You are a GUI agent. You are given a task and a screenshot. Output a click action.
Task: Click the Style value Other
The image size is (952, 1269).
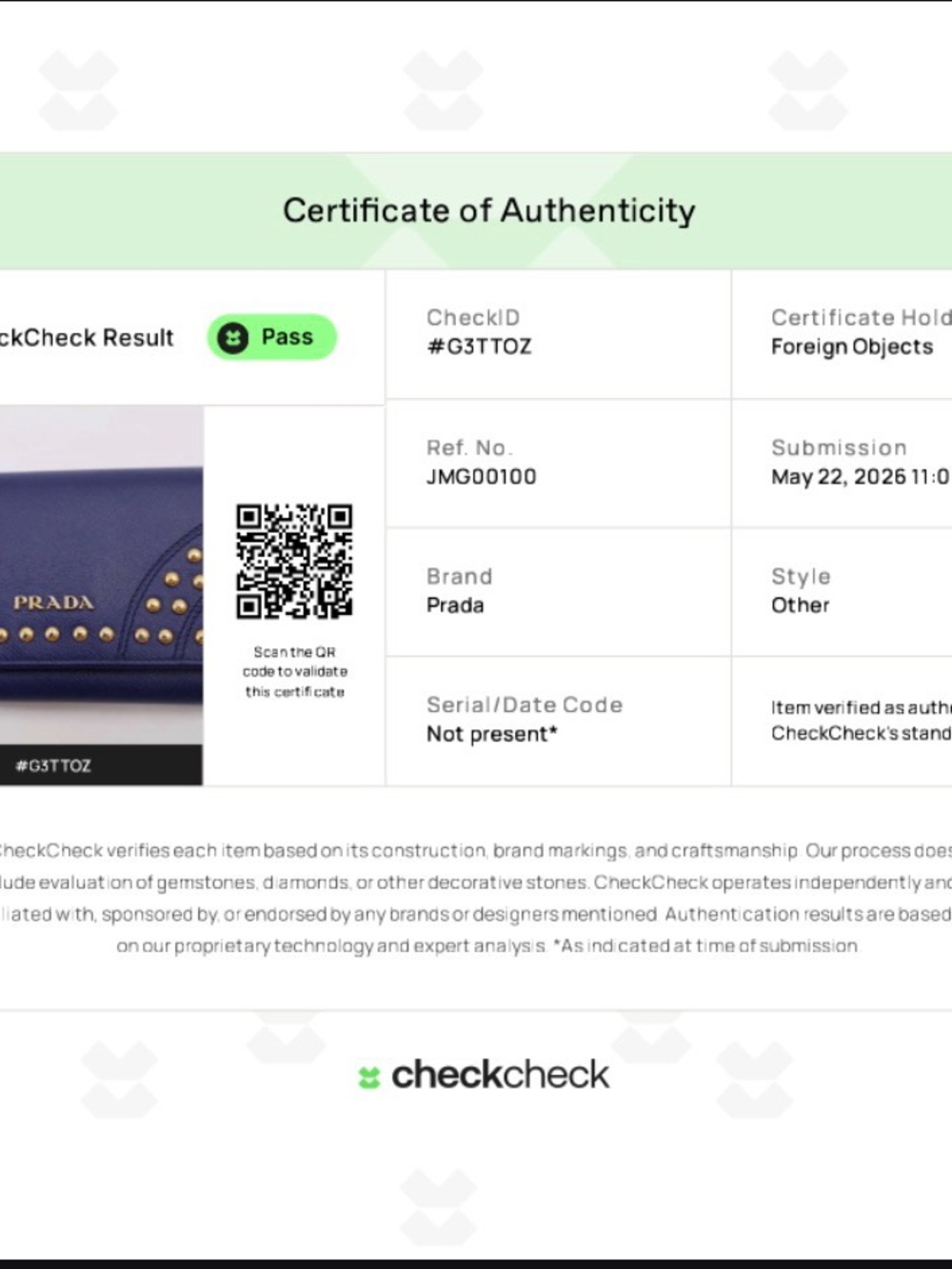[x=800, y=605]
